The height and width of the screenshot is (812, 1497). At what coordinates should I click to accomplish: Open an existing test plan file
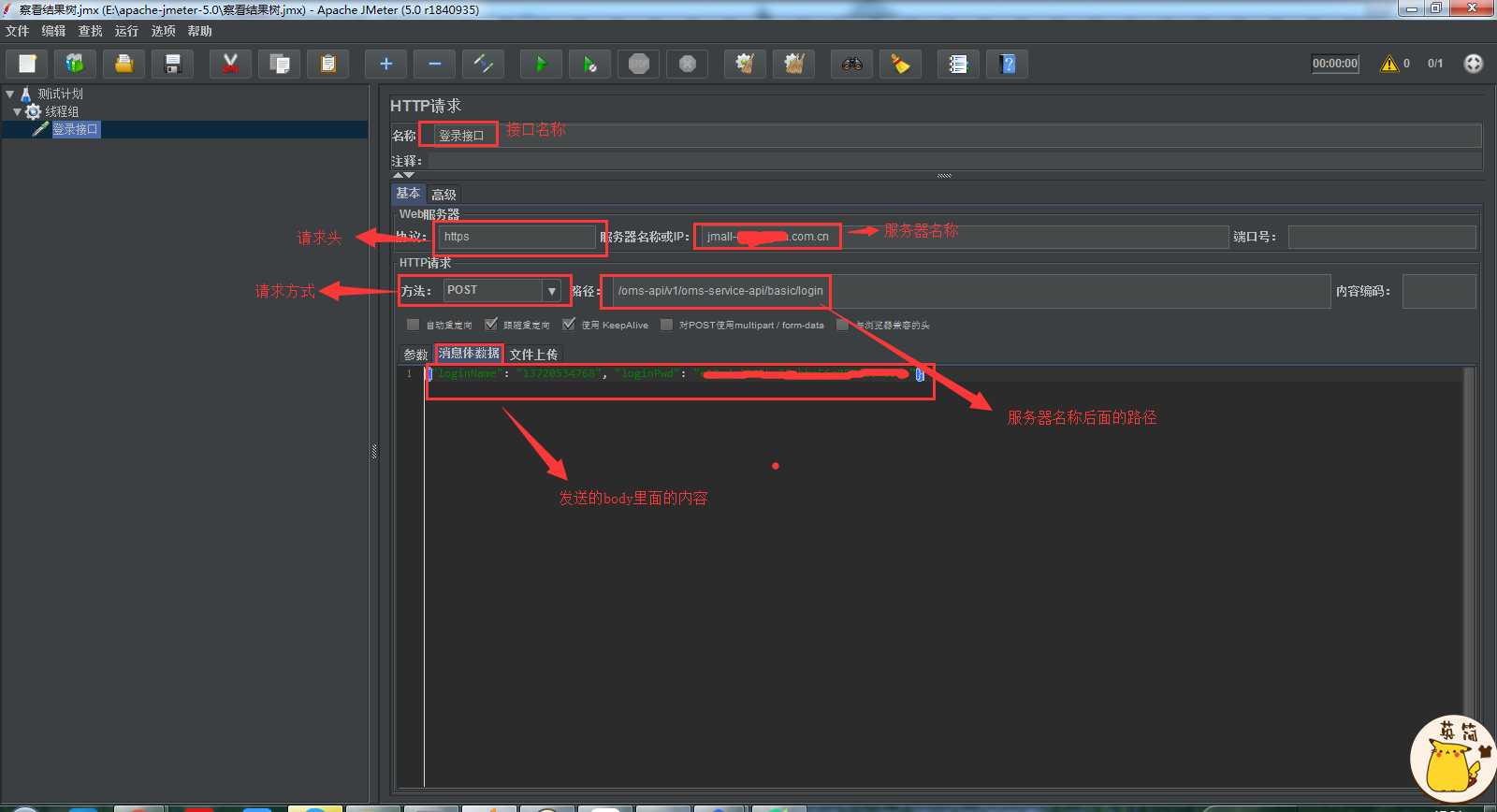tap(124, 64)
